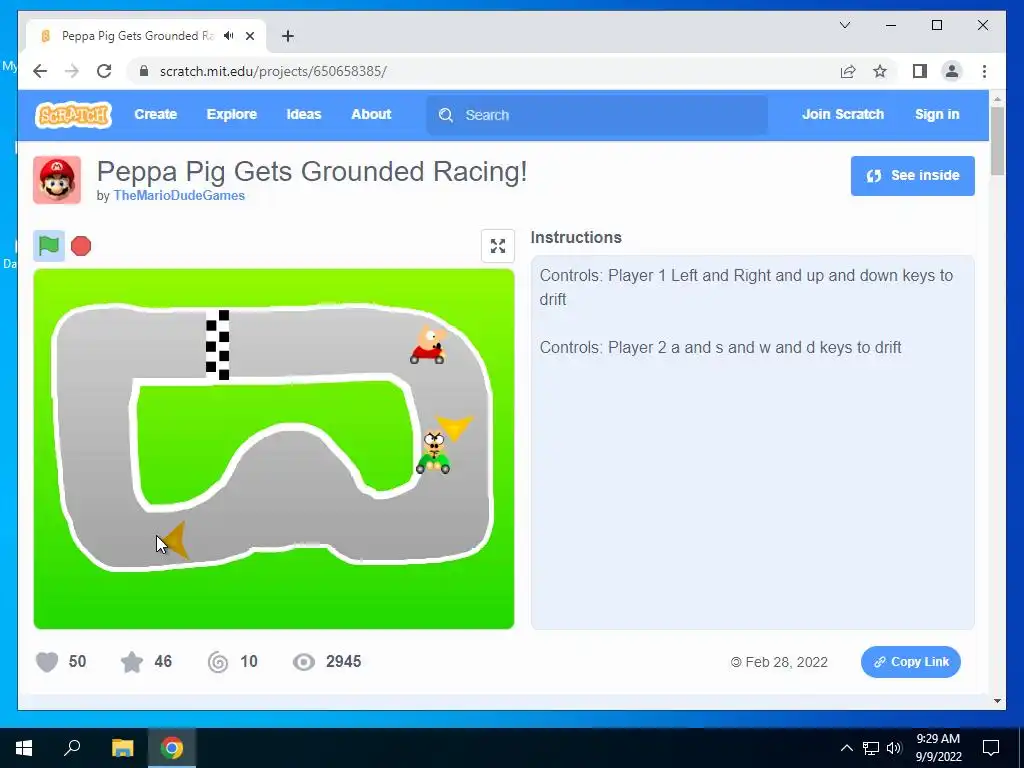Open the Ideas page
The image size is (1024, 768).
coord(304,114)
